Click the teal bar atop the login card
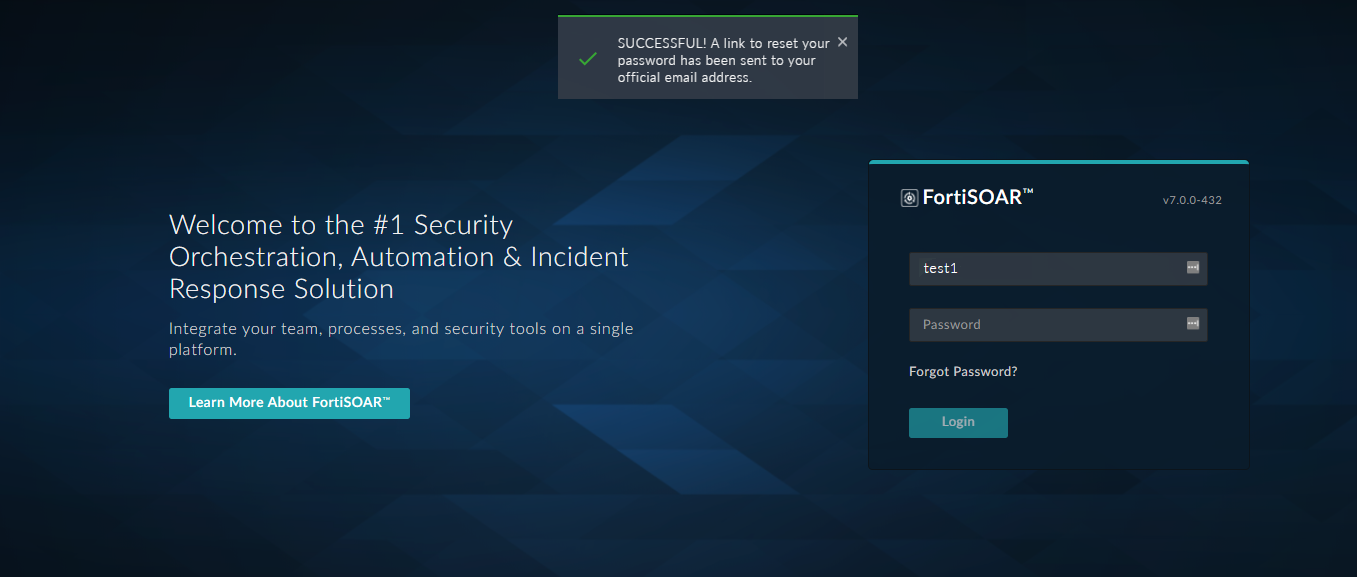This screenshot has height=577, width=1357. tap(1058, 161)
